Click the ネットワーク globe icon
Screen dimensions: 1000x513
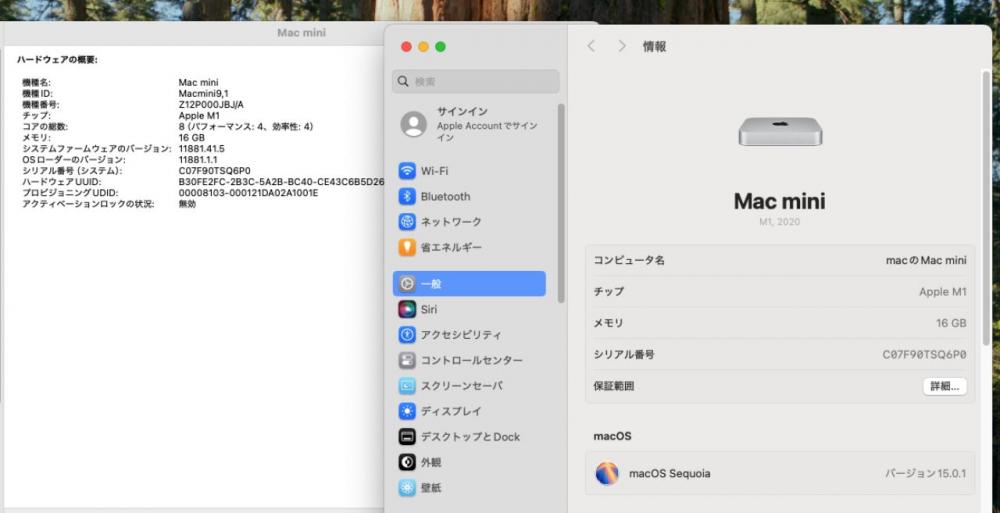point(407,221)
